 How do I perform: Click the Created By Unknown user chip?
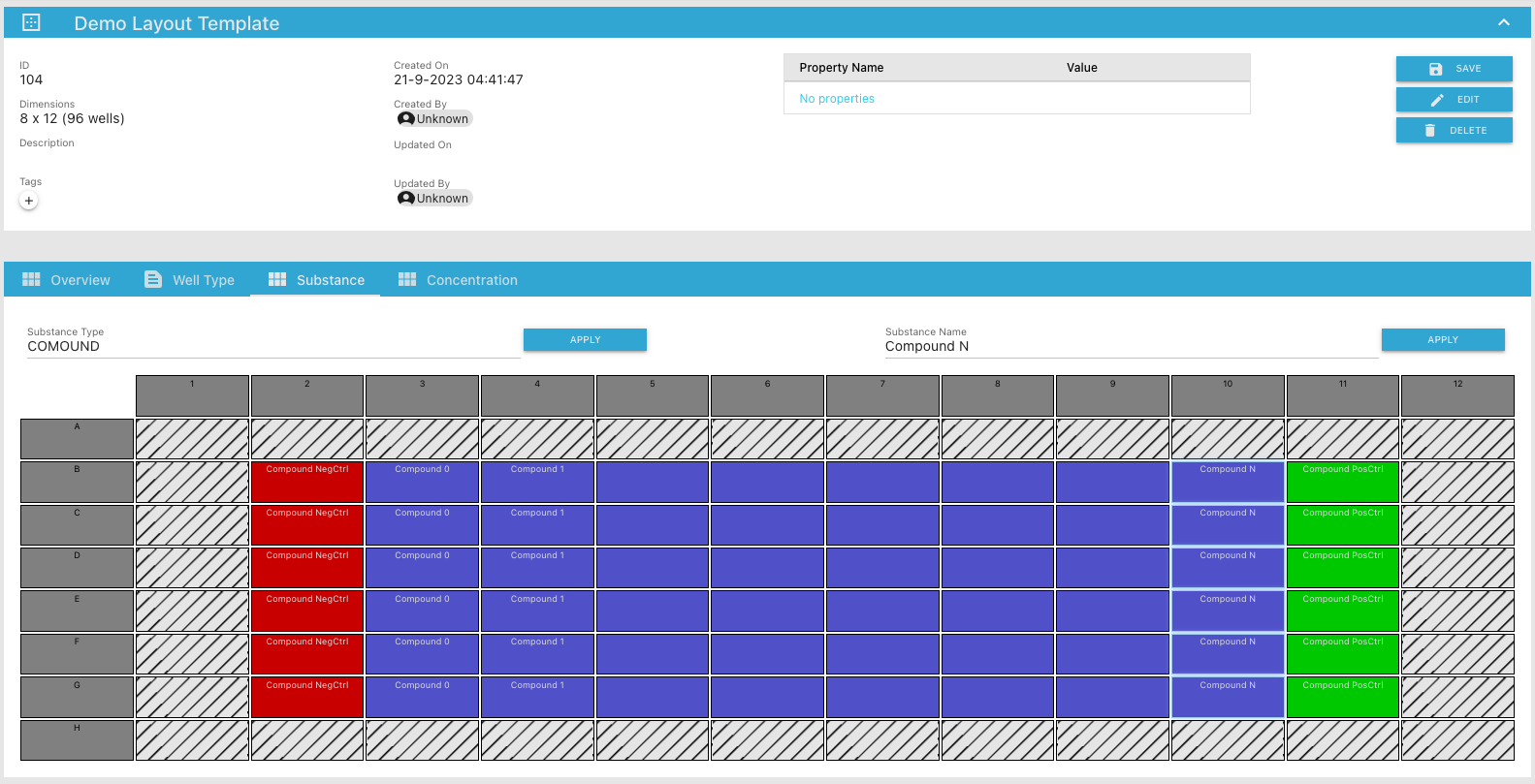433,119
